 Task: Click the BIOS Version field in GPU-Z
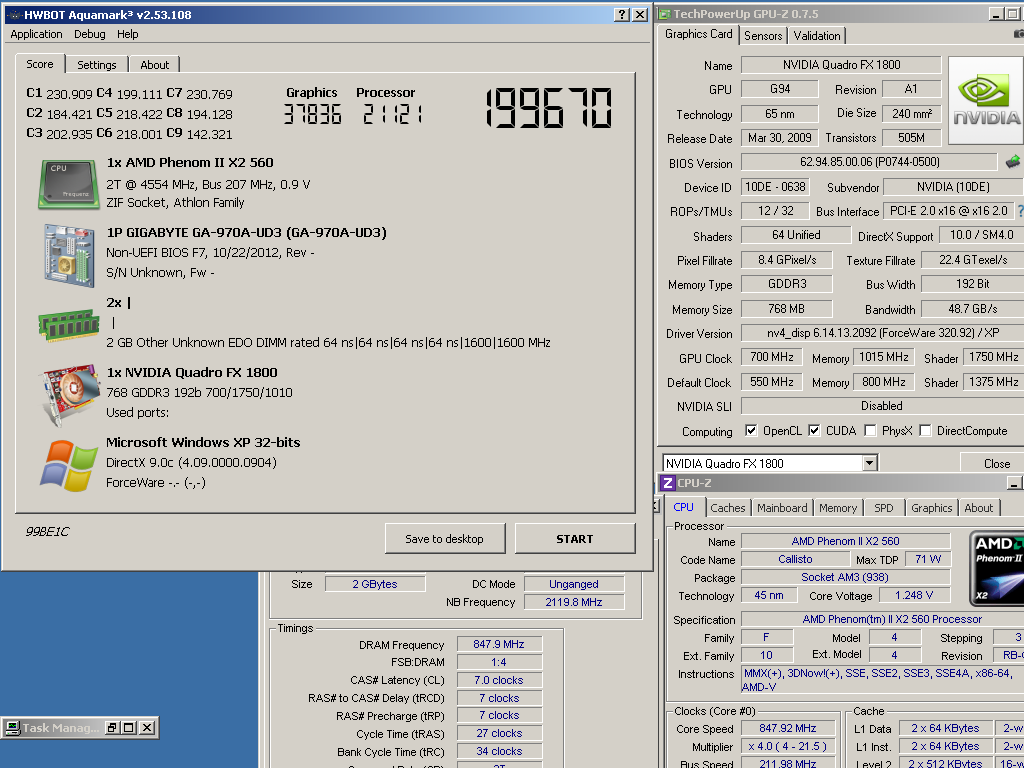pos(869,161)
